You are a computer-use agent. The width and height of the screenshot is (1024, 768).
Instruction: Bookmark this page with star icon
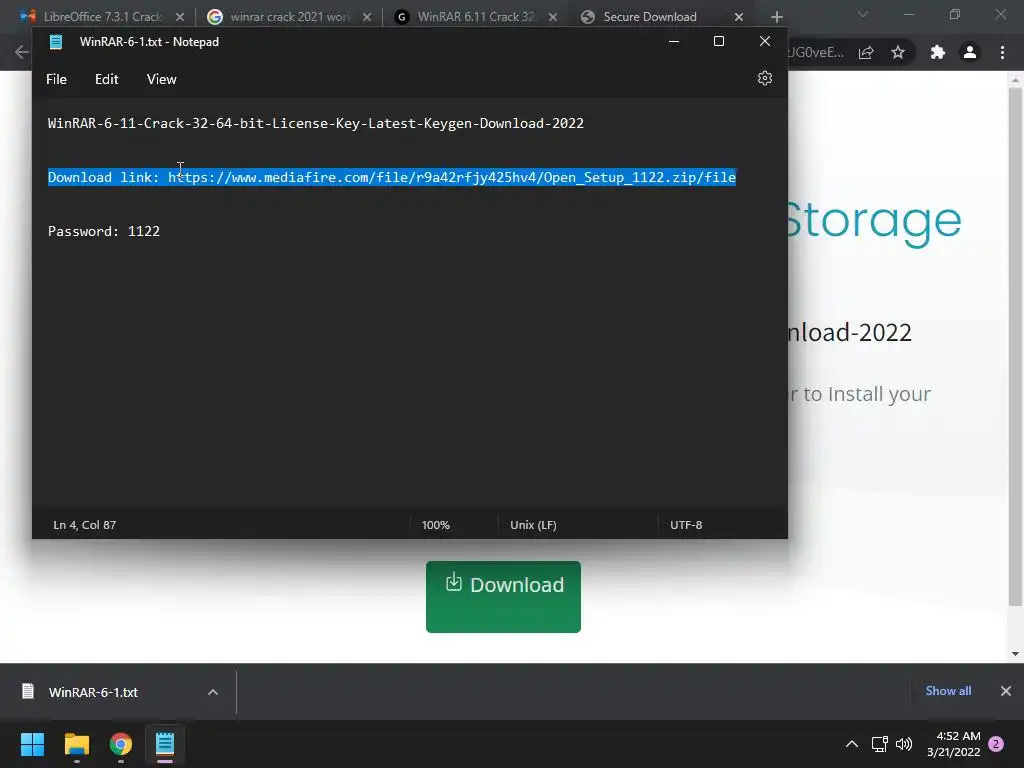click(x=898, y=53)
